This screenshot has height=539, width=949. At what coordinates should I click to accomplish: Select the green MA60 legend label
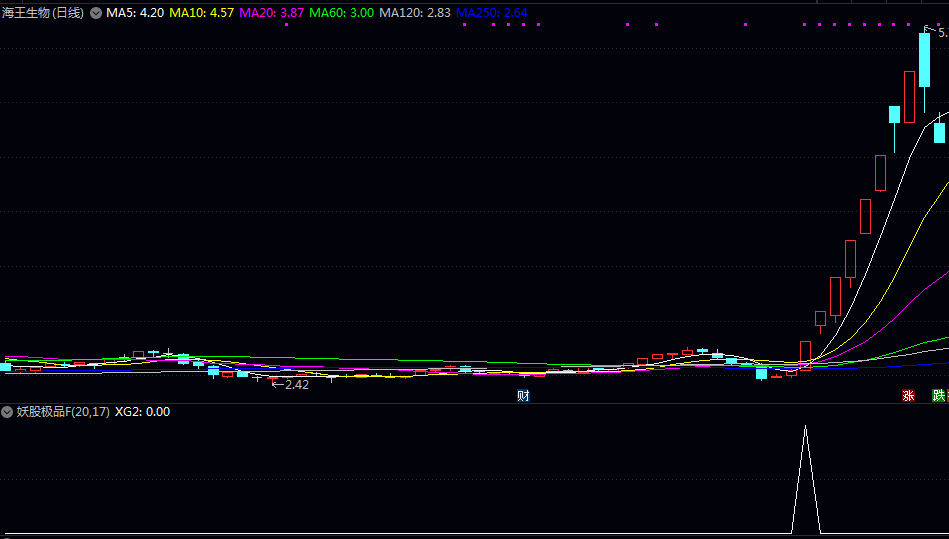click(x=341, y=13)
